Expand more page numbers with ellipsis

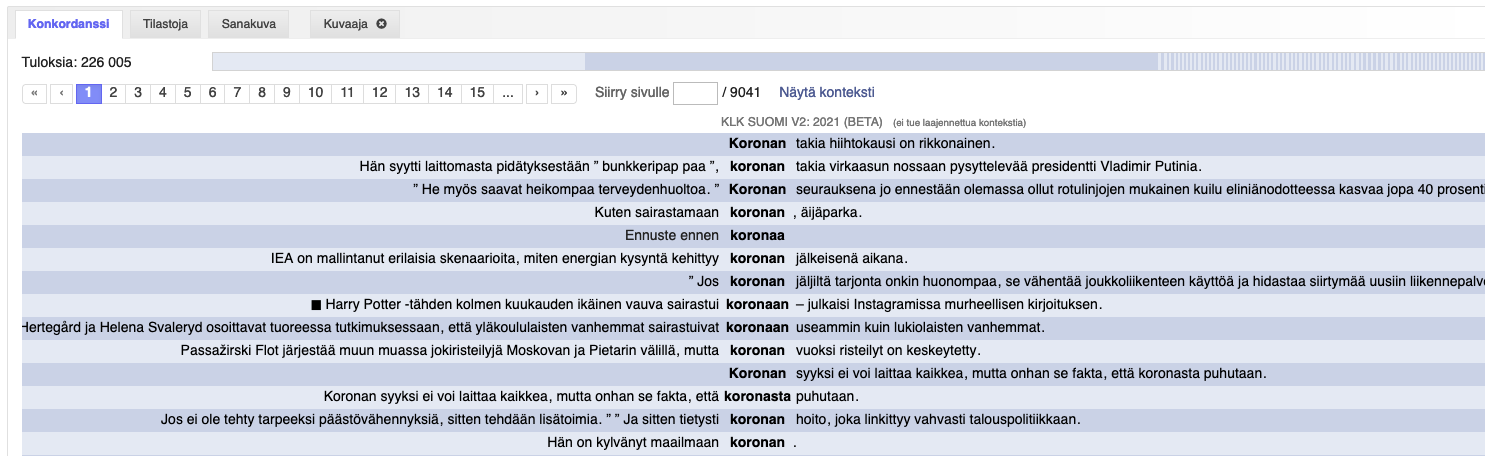coord(508,93)
